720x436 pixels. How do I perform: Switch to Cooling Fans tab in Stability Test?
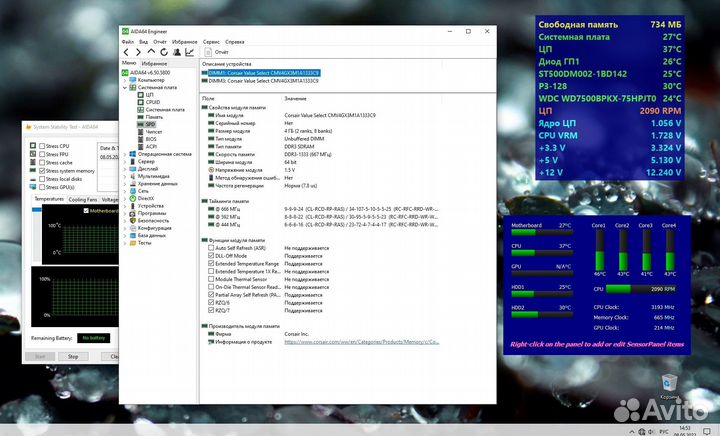pyautogui.click(x=83, y=200)
